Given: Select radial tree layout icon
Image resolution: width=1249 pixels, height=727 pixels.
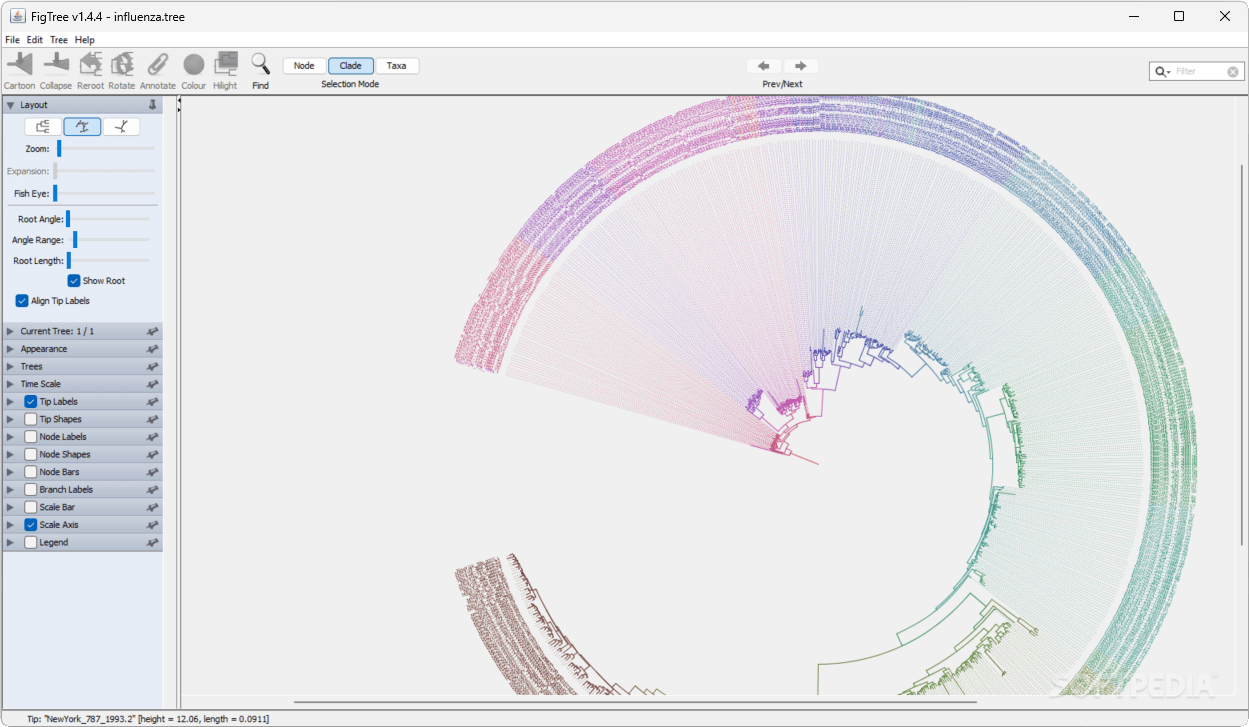Looking at the screenshot, I should (x=122, y=126).
